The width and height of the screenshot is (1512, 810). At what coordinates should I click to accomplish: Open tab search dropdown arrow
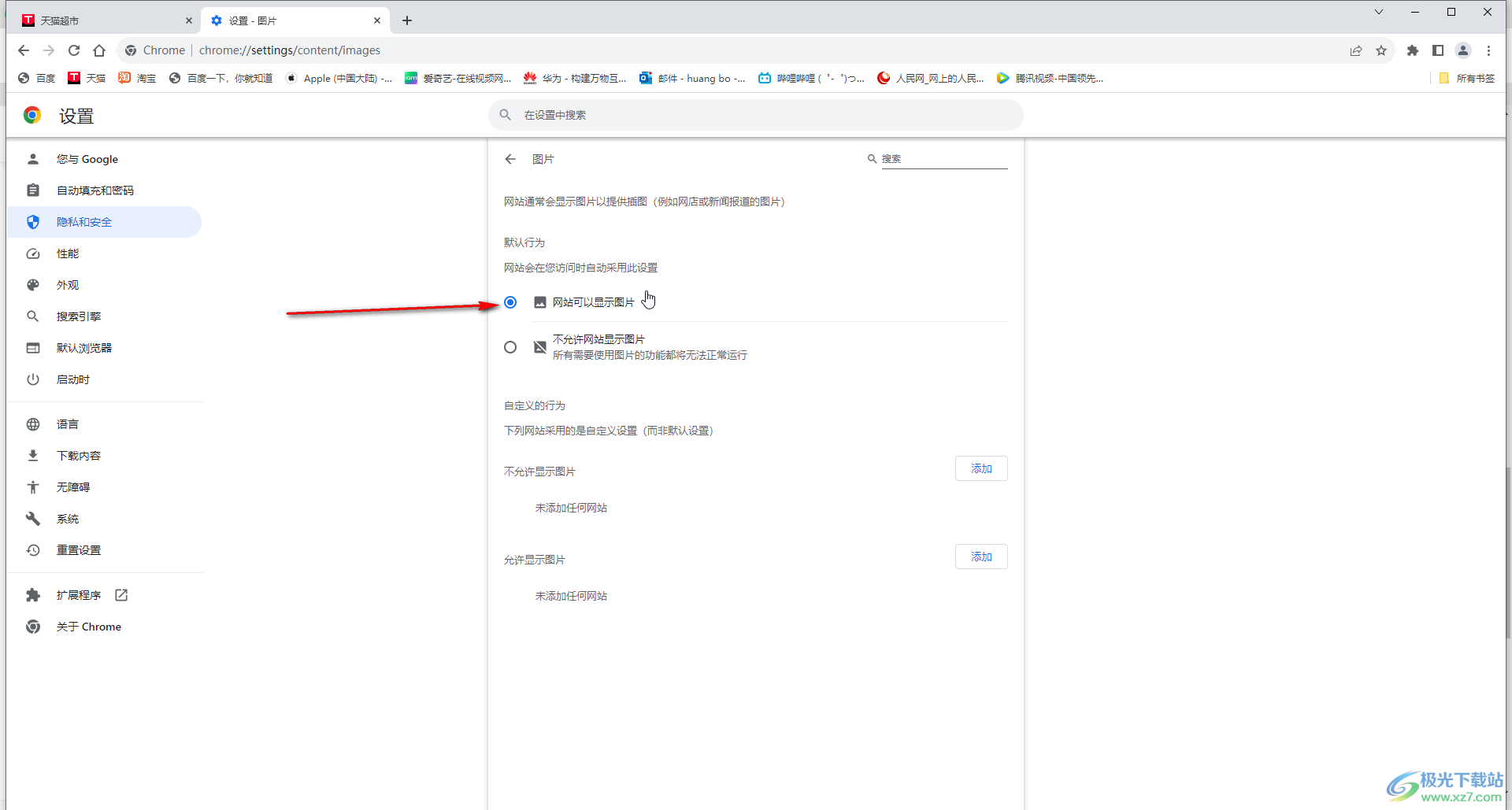[1379, 12]
